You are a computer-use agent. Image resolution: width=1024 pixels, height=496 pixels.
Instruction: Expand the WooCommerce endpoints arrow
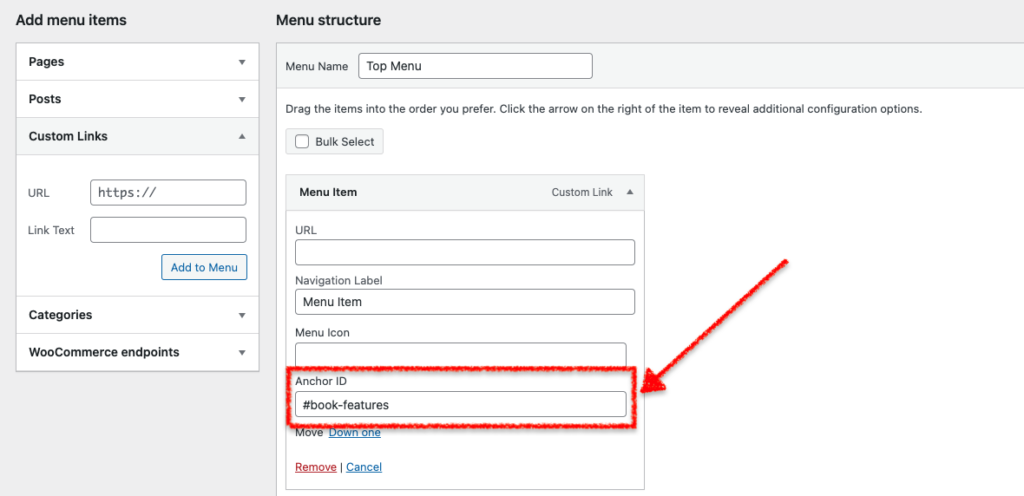pyautogui.click(x=241, y=353)
